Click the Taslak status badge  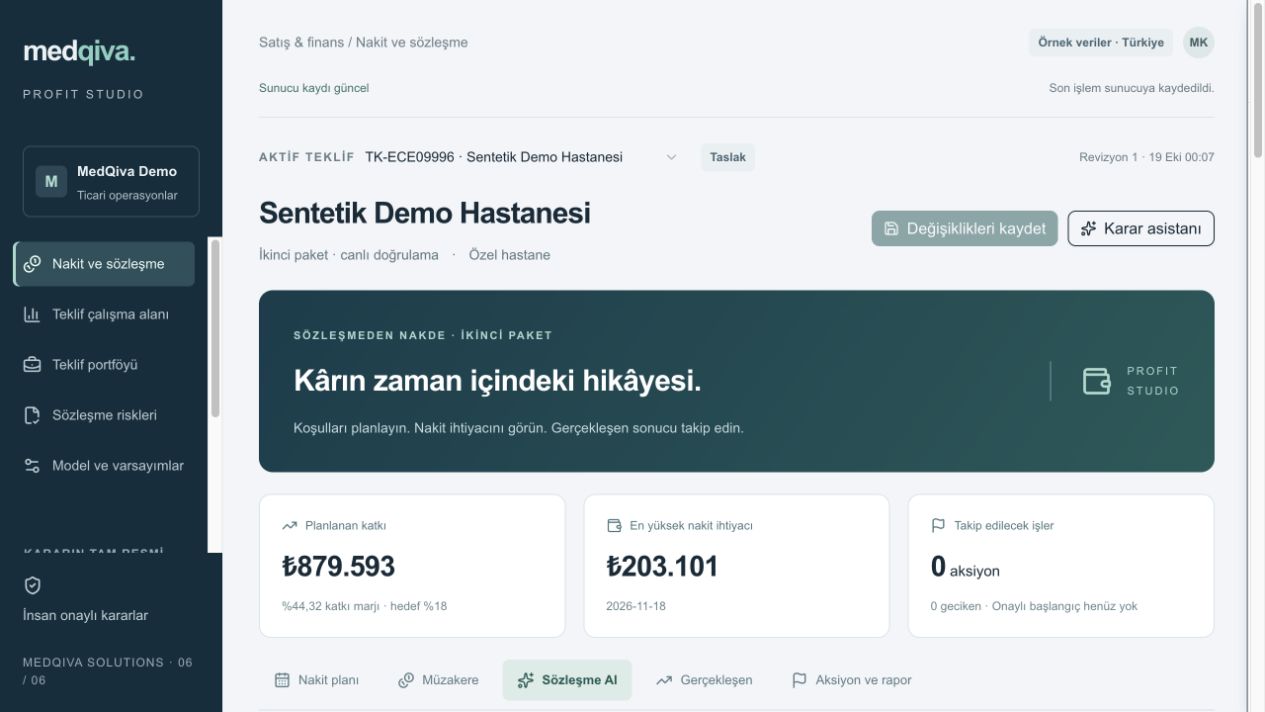coord(728,157)
